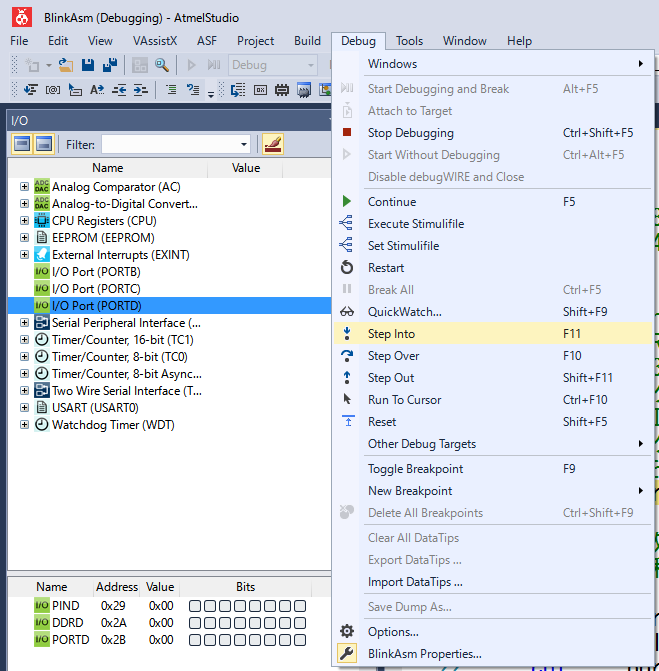
Task: Click the magnifying glass search toolbar icon
Action: point(162,65)
